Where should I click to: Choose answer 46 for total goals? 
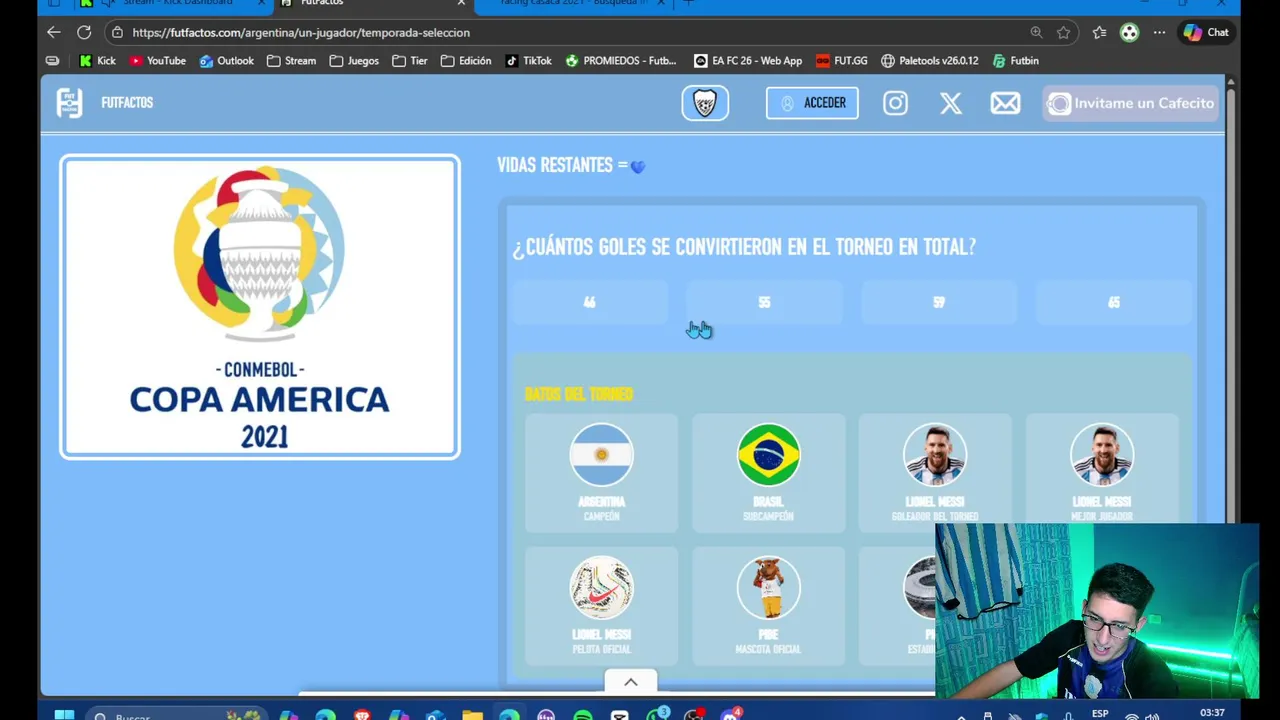[x=590, y=302]
